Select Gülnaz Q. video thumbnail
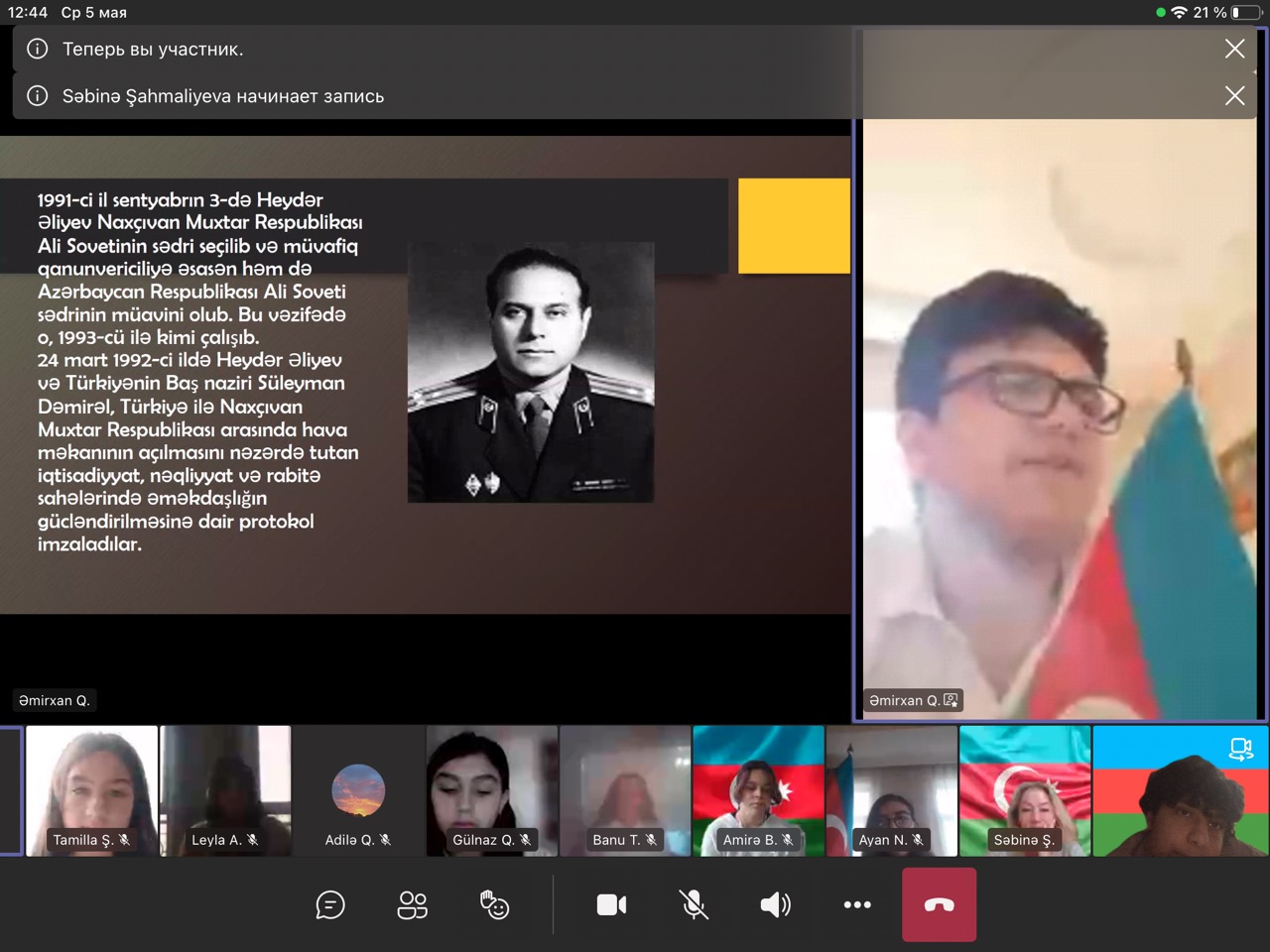Image resolution: width=1270 pixels, height=952 pixels. point(491,790)
